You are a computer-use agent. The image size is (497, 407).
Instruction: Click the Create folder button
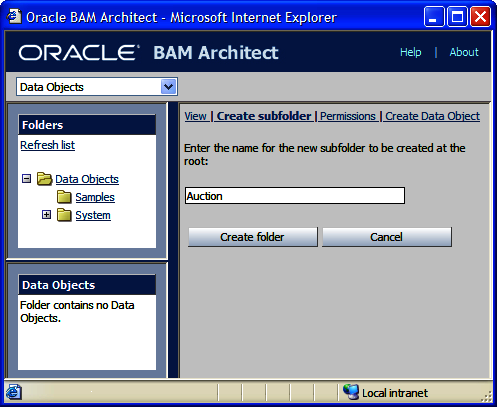253,237
